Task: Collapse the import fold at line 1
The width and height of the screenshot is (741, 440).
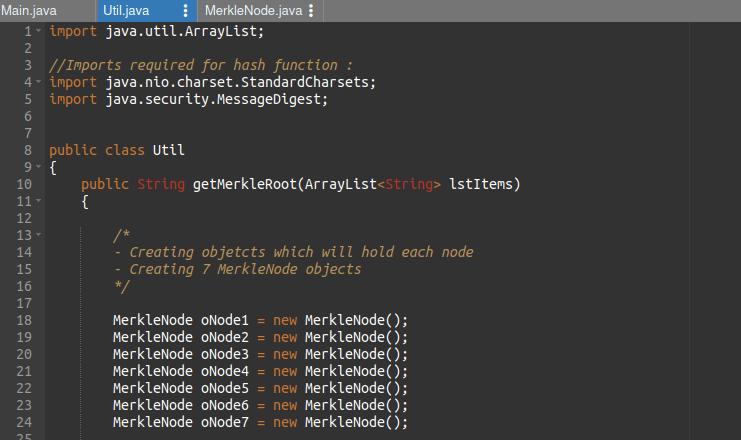Action: [x=40, y=31]
